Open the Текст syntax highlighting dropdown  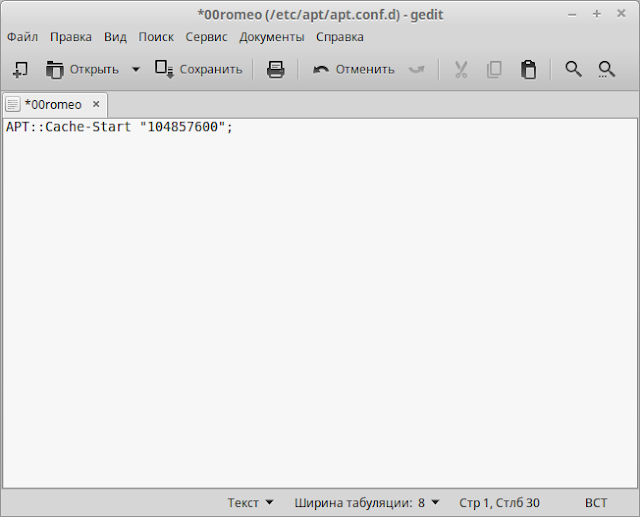(250, 503)
